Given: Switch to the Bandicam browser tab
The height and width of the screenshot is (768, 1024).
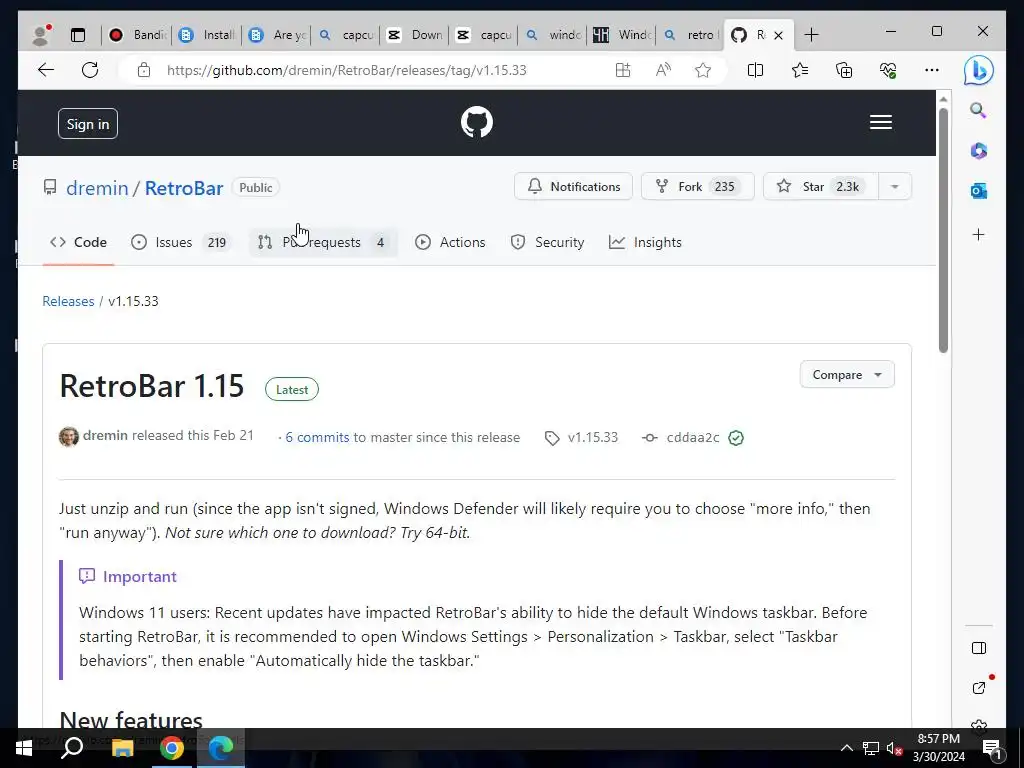Looking at the screenshot, I should coord(137,35).
